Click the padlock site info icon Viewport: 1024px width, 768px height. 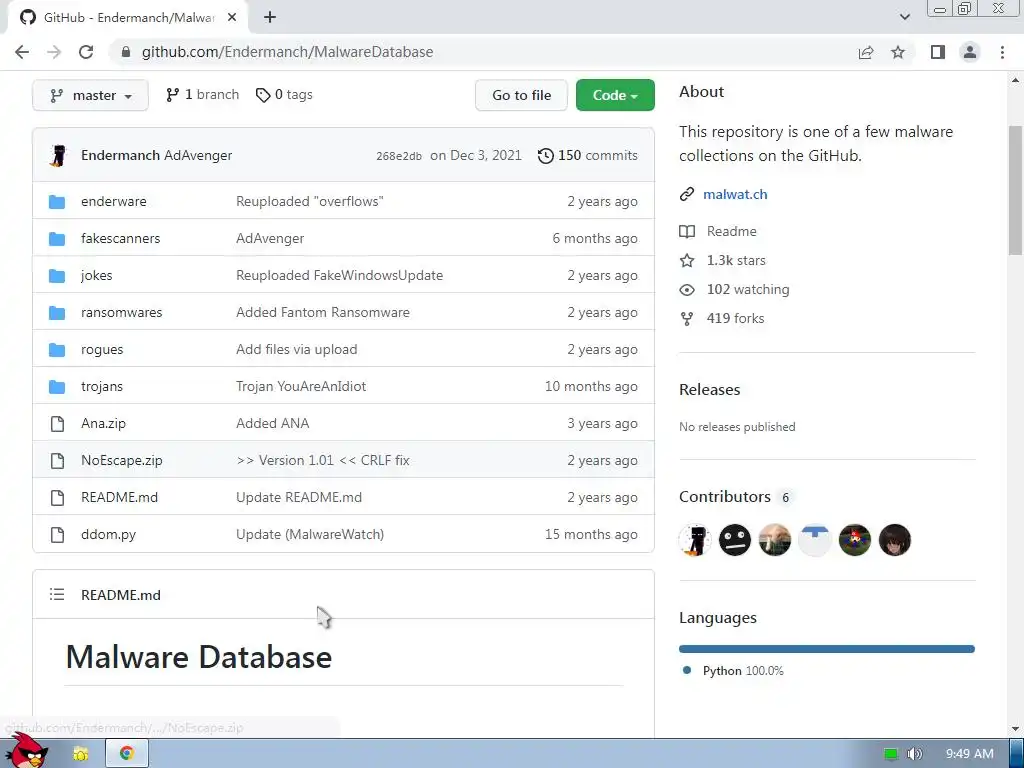tap(126, 52)
